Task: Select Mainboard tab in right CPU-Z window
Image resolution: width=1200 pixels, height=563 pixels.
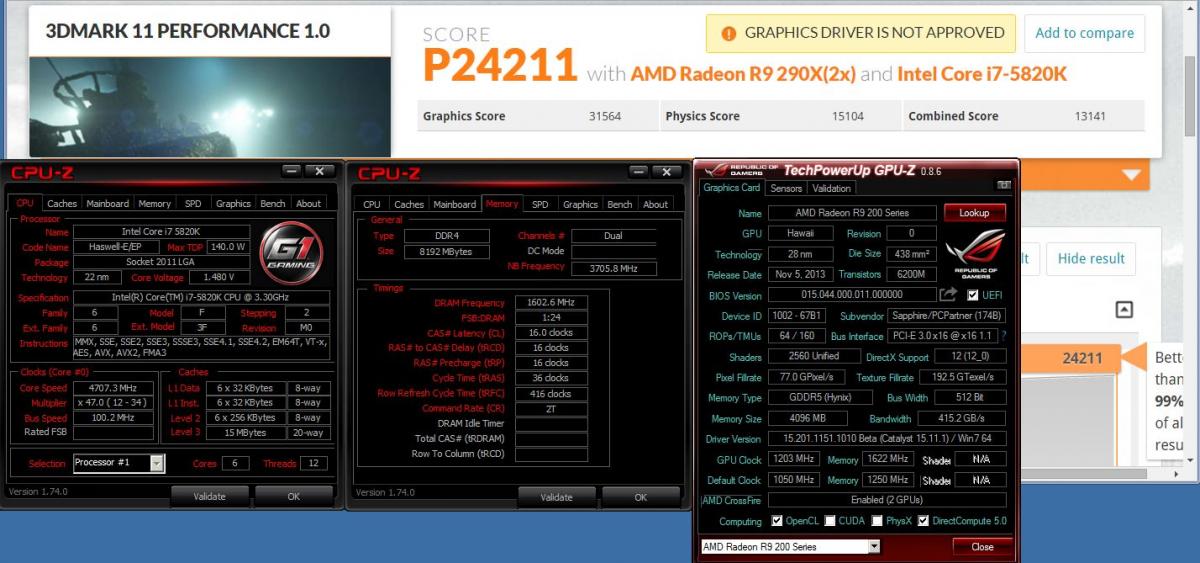Action: coord(454,204)
